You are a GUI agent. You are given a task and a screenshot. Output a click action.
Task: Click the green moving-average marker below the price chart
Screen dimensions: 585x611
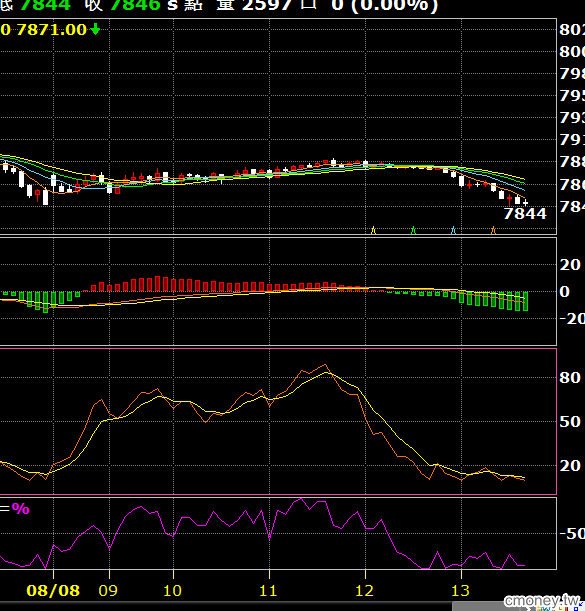414,230
